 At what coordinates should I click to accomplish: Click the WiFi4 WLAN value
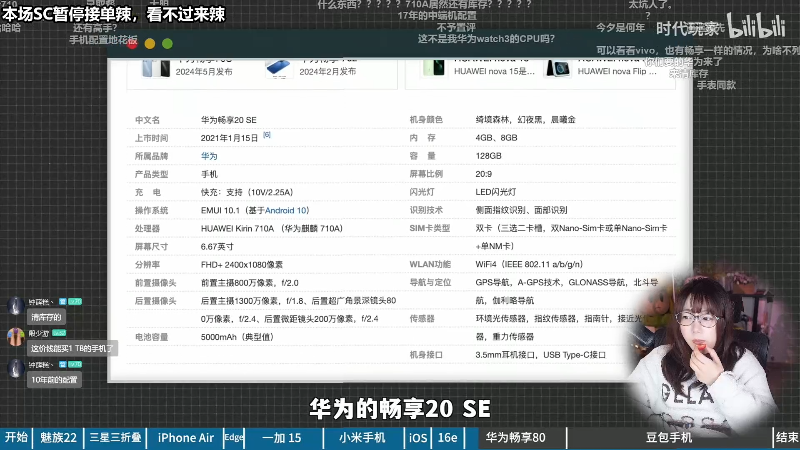[x=529, y=264]
